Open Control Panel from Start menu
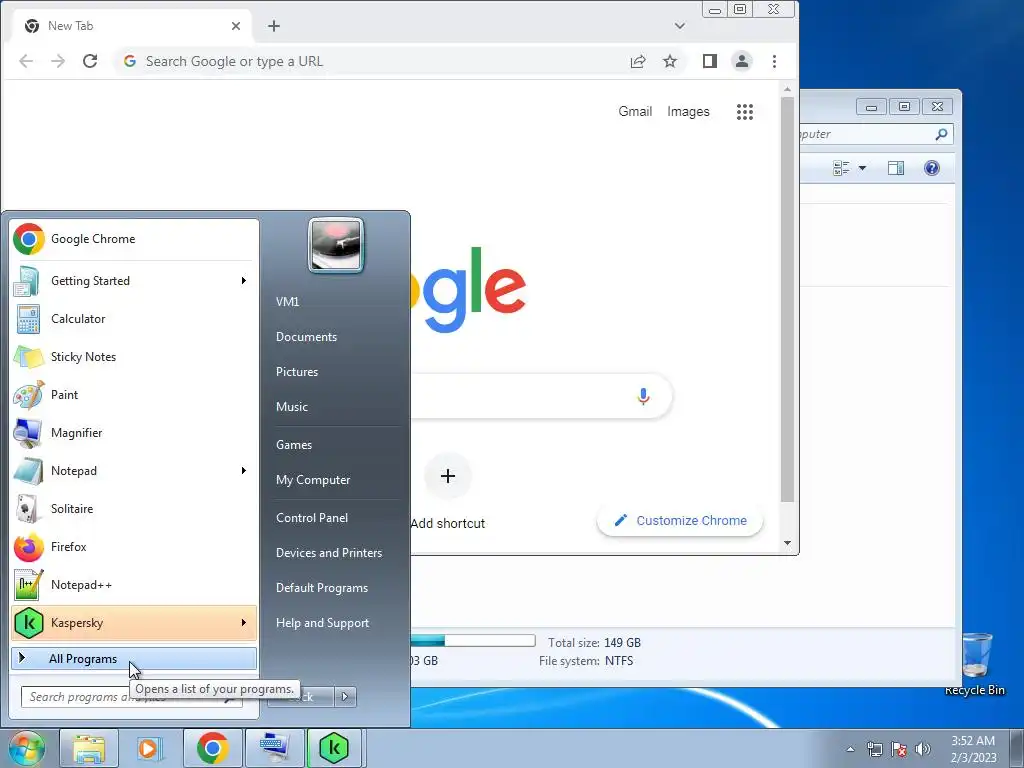This screenshot has width=1024, height=768. pyautogui.click(x=312, y=518)
